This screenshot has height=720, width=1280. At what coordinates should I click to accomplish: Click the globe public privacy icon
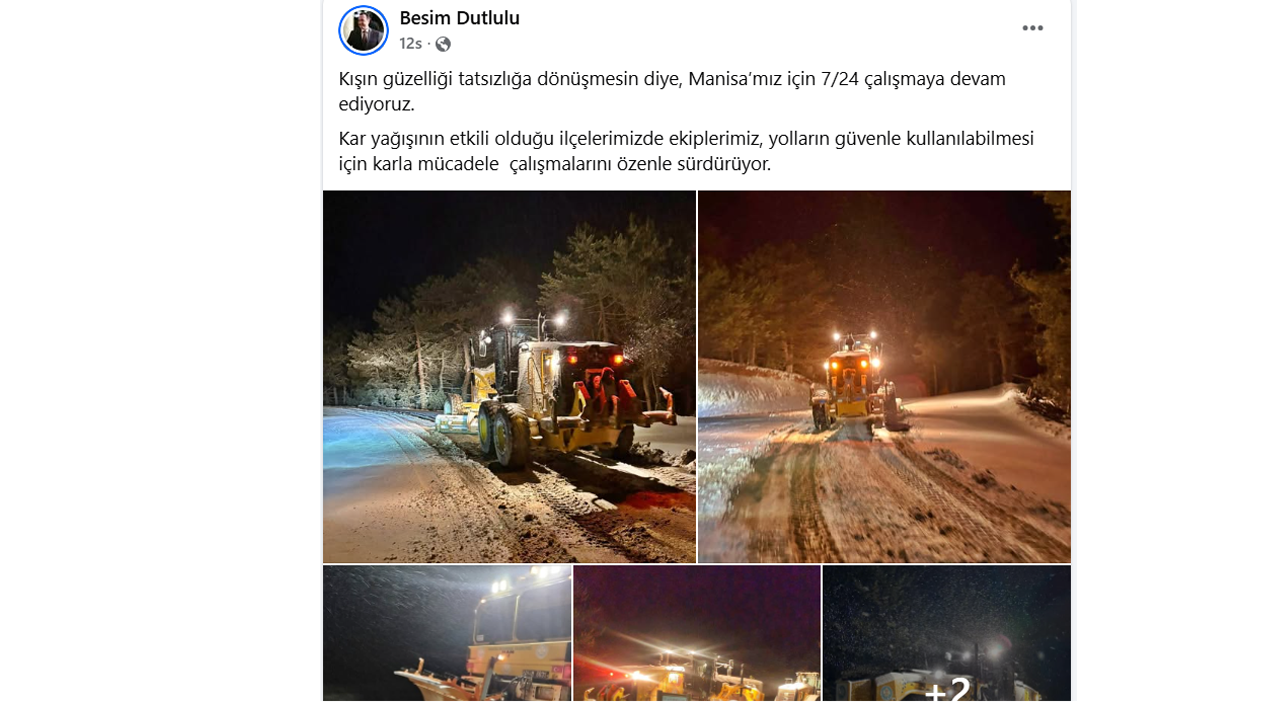(x=443, y=44)
